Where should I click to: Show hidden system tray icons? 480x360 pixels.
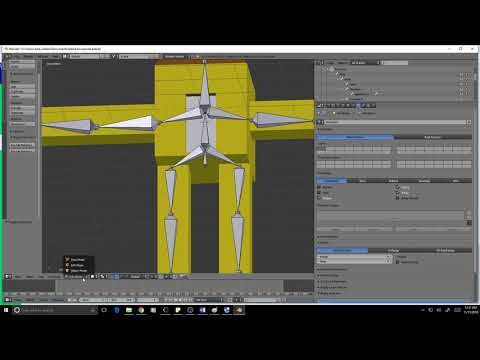(x=423, y=310)
